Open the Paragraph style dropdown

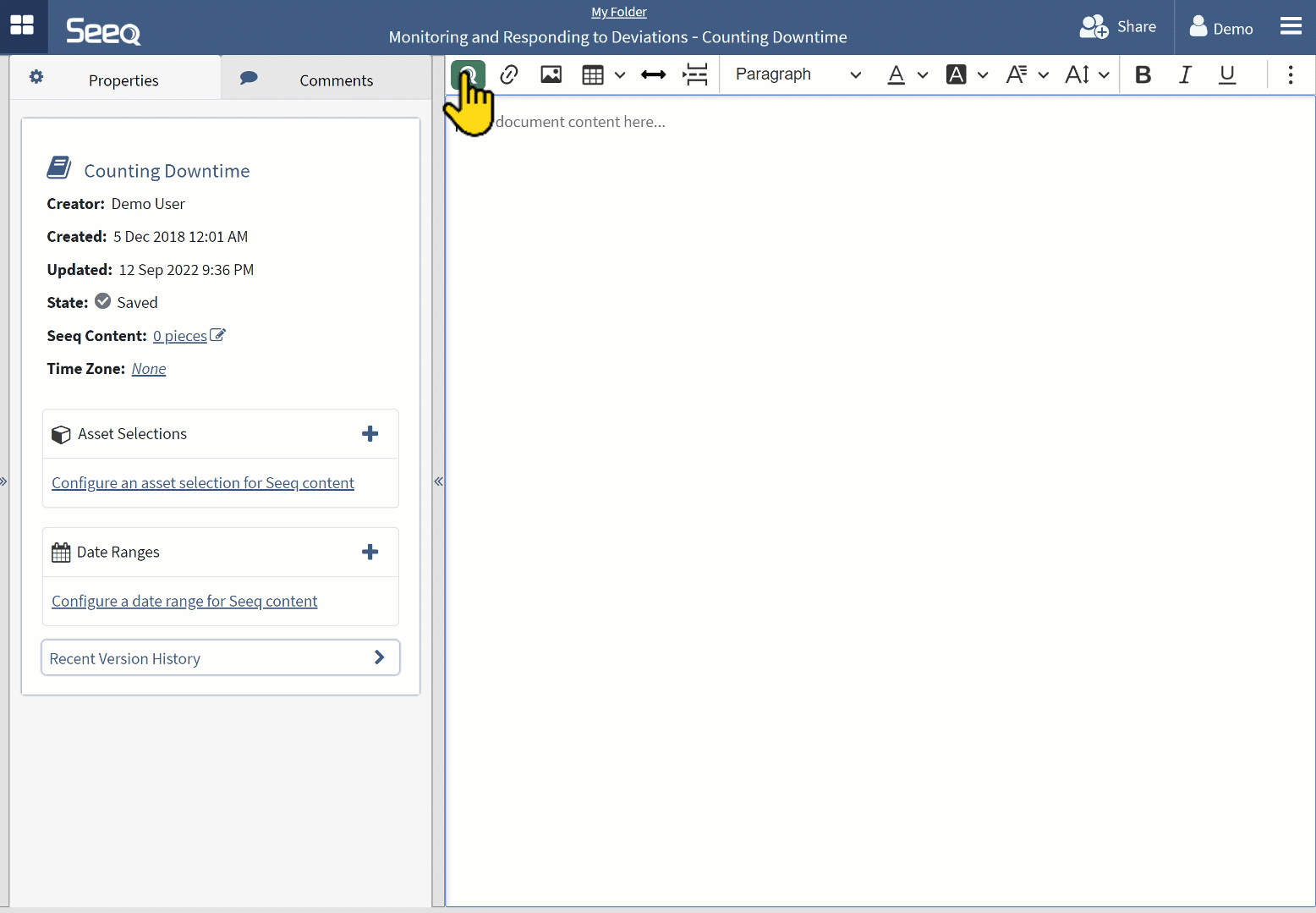pyautogui.click(x=798, y=74)
